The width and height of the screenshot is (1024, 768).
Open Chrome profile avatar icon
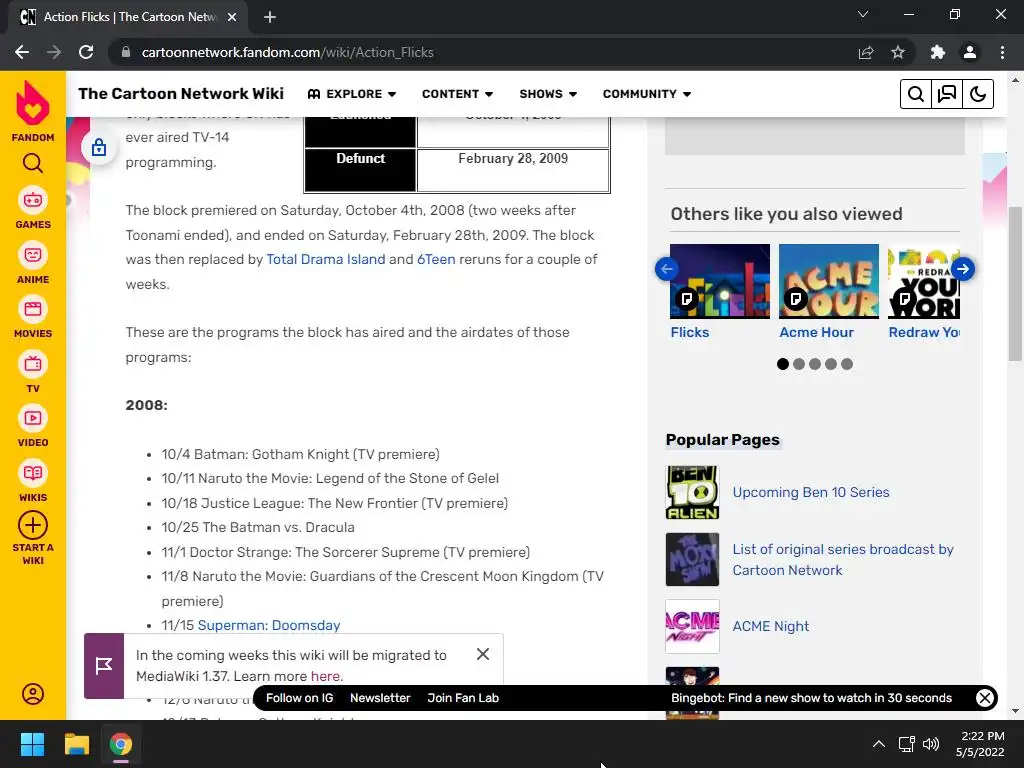970,52
